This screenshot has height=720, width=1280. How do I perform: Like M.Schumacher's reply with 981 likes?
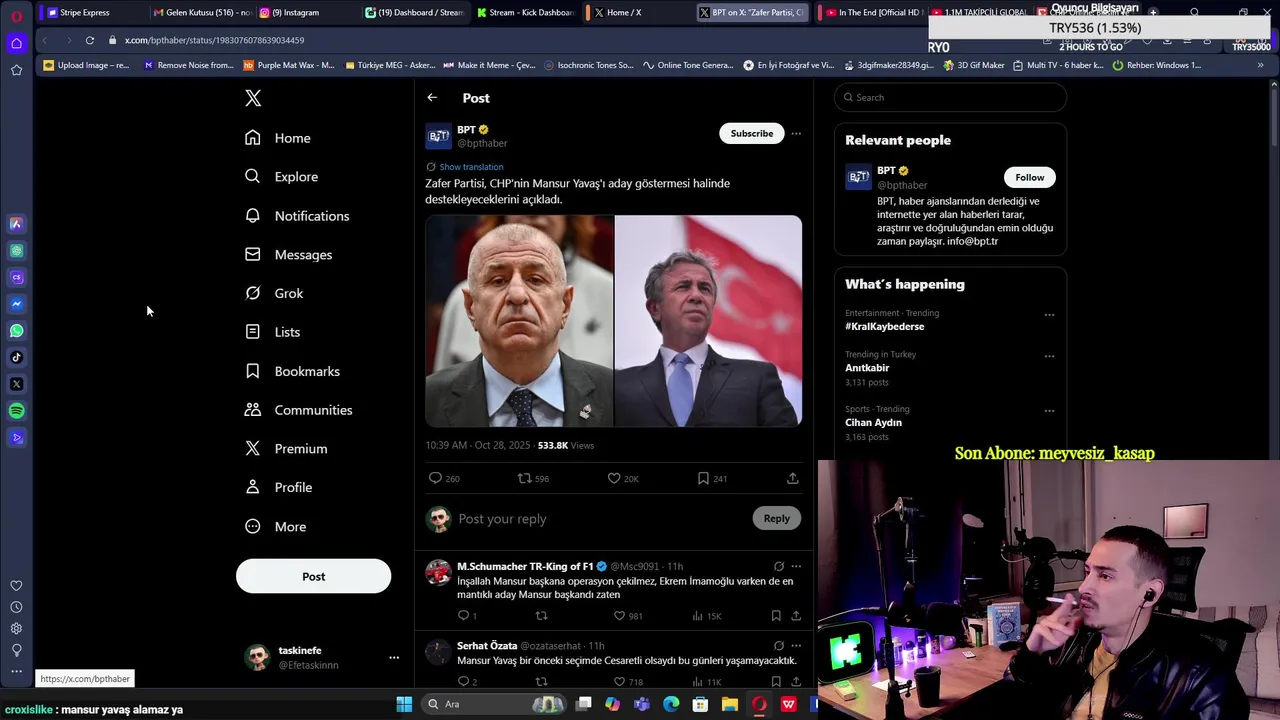(619, 615)
